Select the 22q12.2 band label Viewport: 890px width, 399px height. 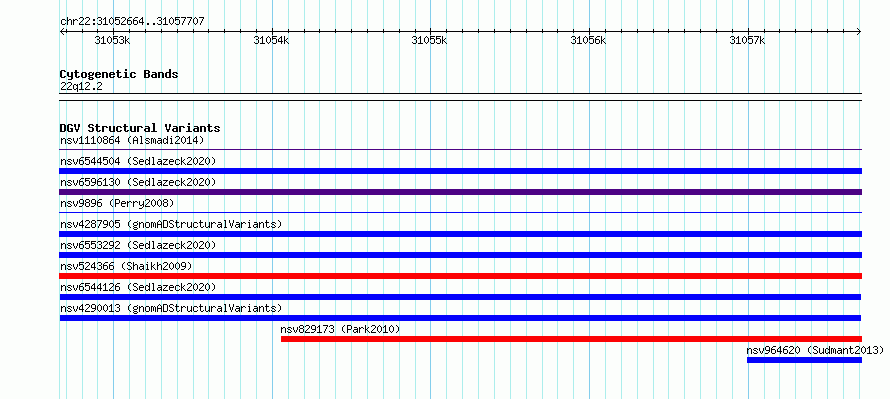[81, 87]
